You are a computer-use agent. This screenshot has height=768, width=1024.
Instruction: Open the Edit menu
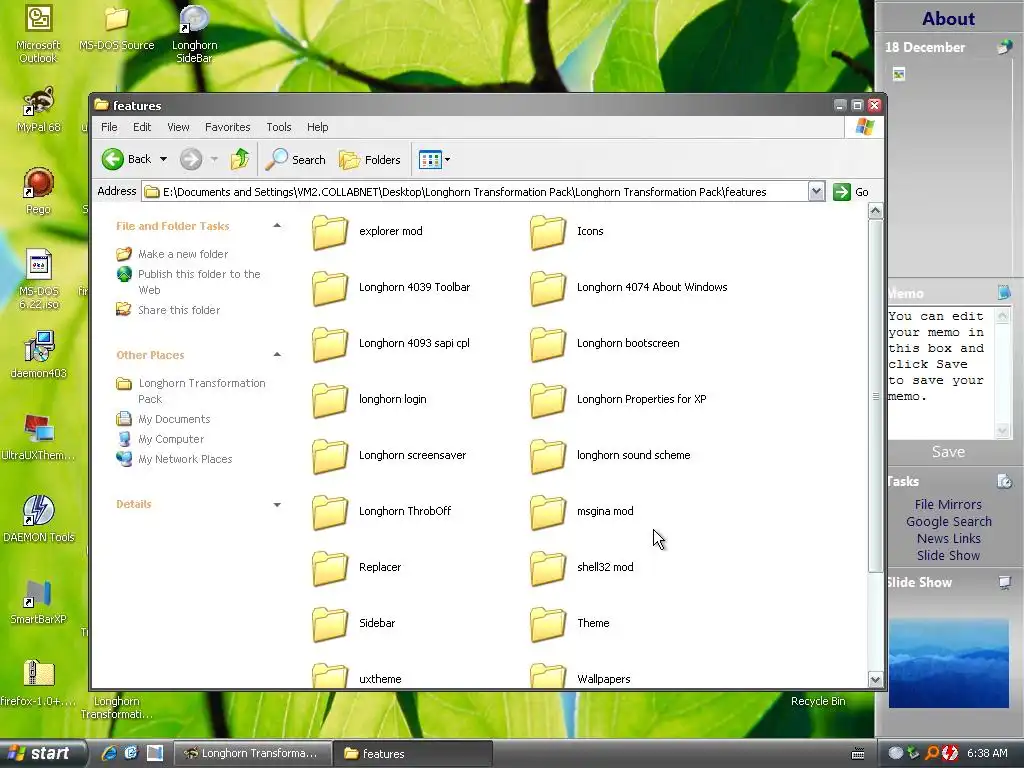coord(142,127)
